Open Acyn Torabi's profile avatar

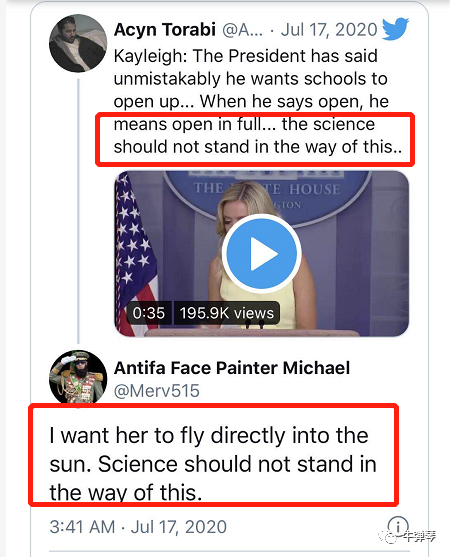coord(78,43)
